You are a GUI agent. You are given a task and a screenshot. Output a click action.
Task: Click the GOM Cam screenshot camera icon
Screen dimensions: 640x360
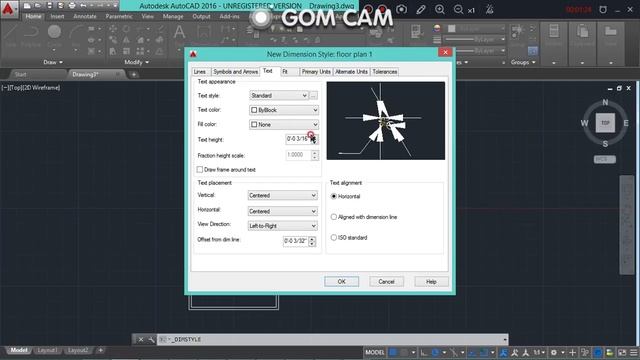click(x=402, y=9)
